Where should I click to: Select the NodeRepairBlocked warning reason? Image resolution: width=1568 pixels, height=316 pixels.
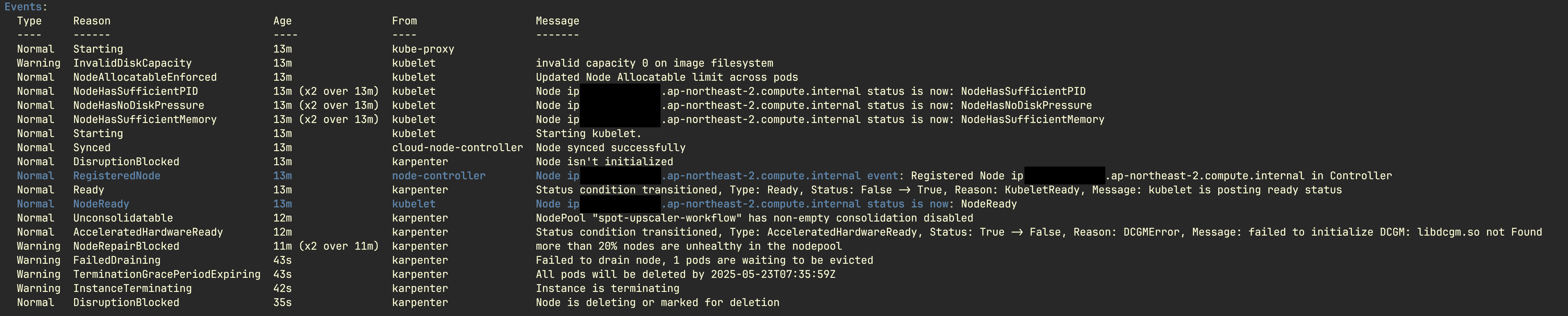pyautogui.click(x=126, y=247)
